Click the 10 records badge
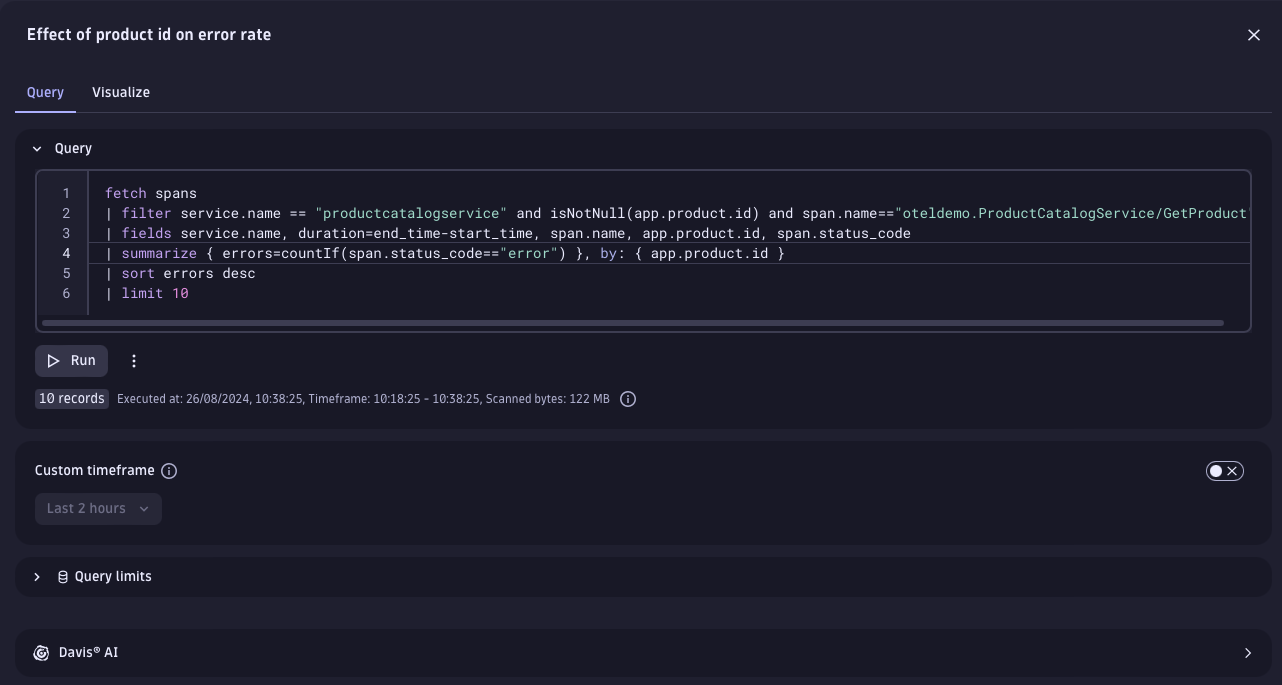Viewport: 1282px width, 685px height. [x=71, y=398]
